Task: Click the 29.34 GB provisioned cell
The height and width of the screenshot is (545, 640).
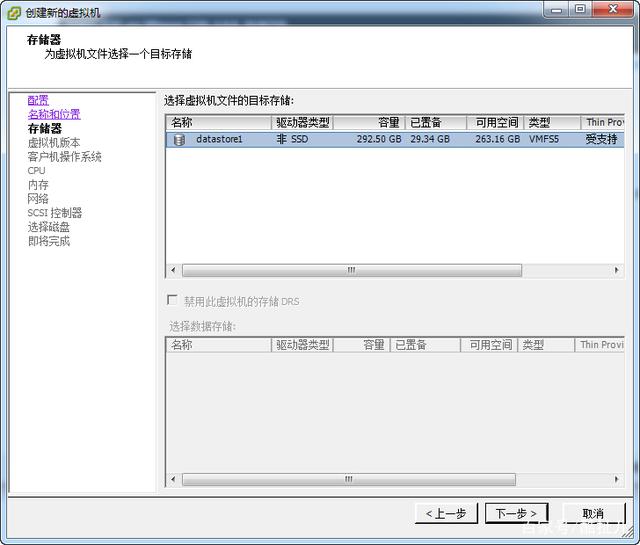Action: tap(430, 139)
